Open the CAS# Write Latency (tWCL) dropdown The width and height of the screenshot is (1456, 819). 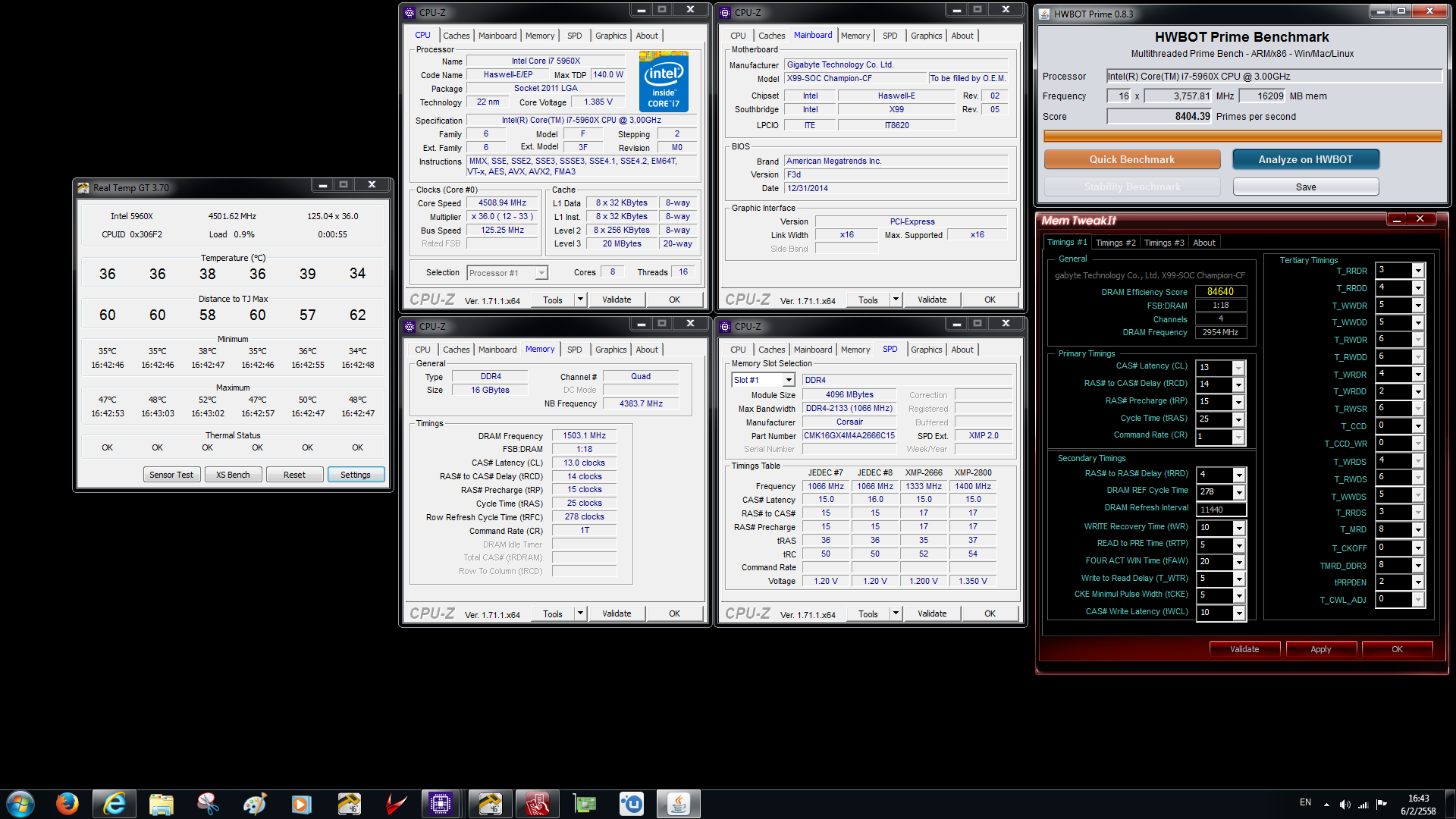1239,613
